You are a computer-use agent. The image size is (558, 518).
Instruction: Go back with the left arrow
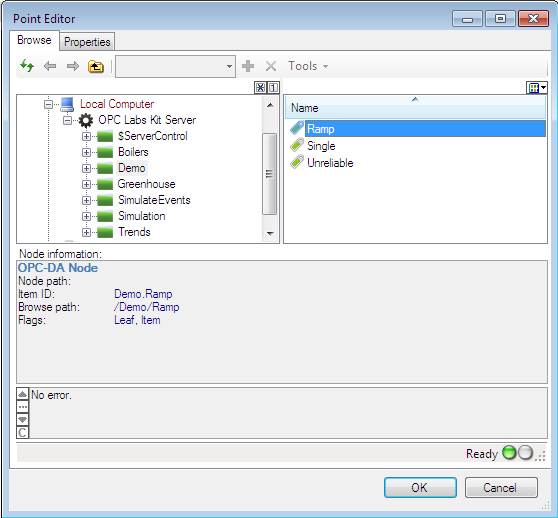click(50, 66)
